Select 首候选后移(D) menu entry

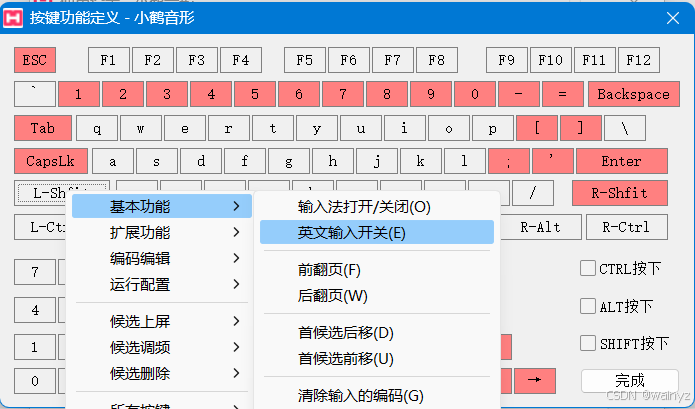coord(377,332)
